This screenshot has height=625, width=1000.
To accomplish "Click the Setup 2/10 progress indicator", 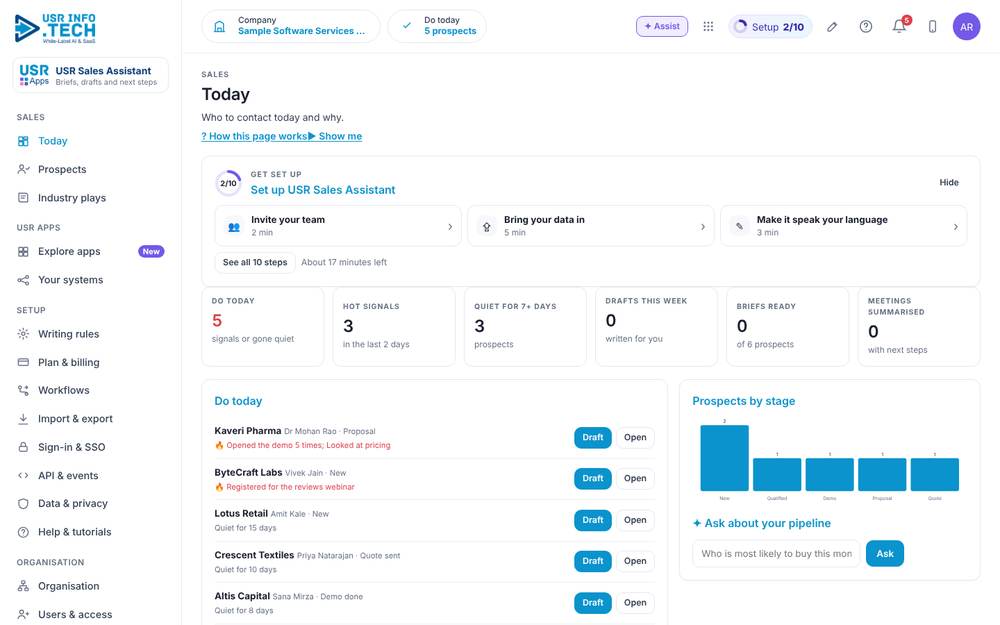I will coord(770,27).
